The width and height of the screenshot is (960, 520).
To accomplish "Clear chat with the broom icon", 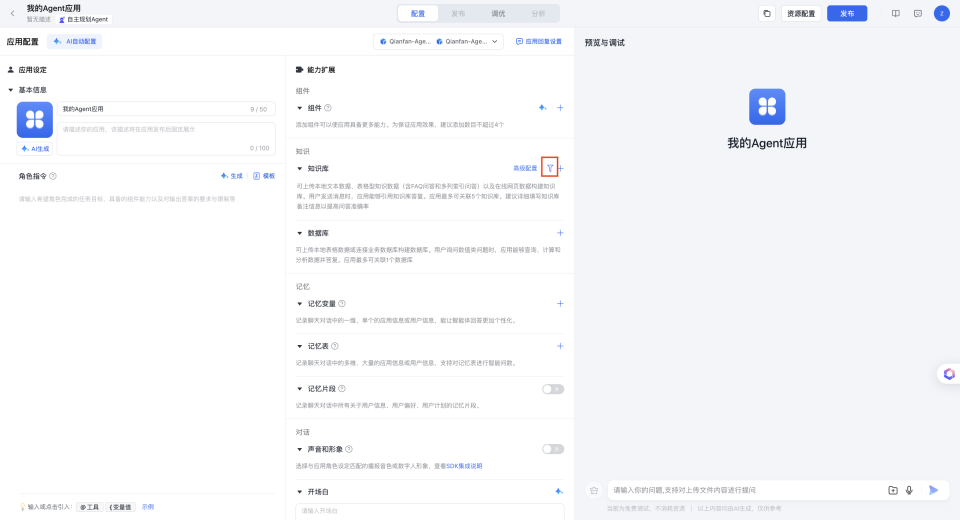I will click(x=594, y=490).
